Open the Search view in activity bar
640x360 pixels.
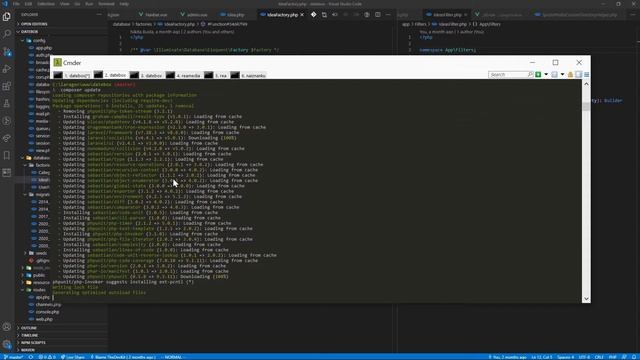click(x=7, y=34)
